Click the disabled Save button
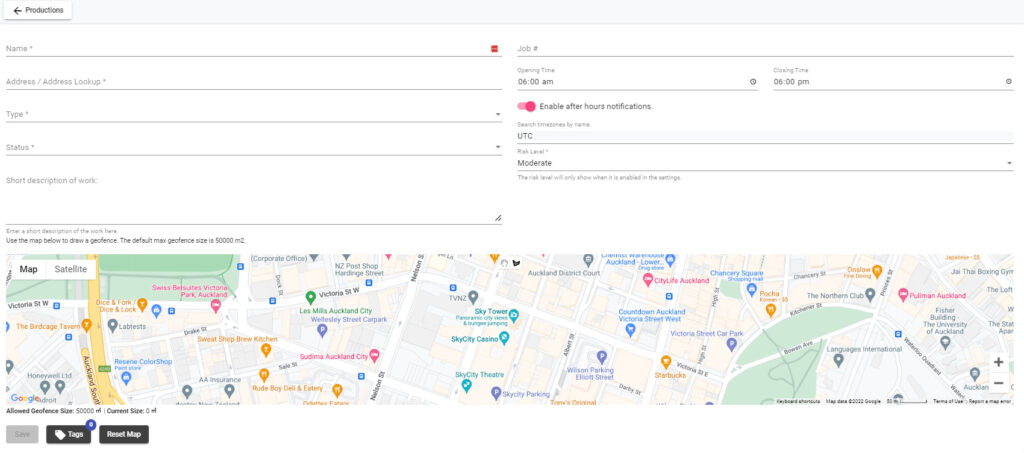 coord(22,434)
